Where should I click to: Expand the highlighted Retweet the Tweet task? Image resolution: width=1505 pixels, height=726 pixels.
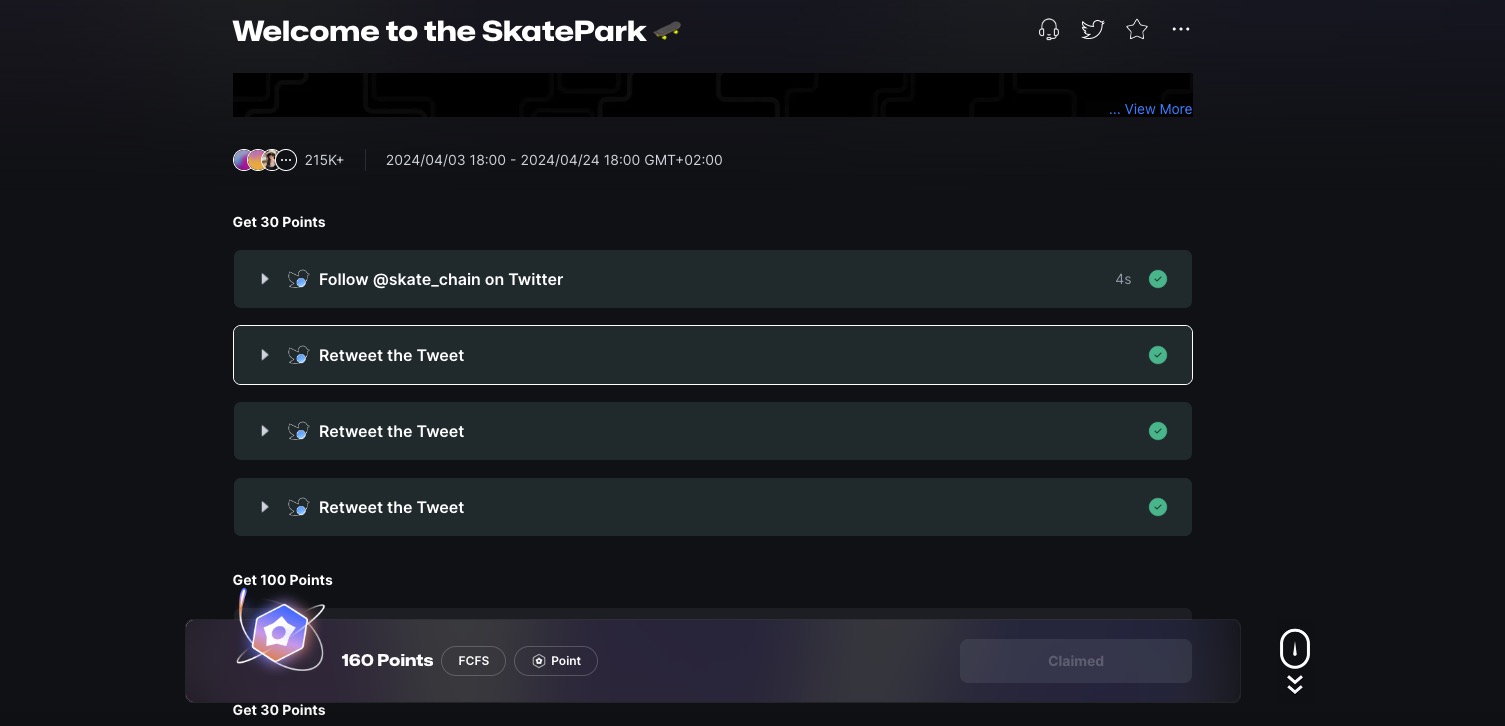click(265, 355)
